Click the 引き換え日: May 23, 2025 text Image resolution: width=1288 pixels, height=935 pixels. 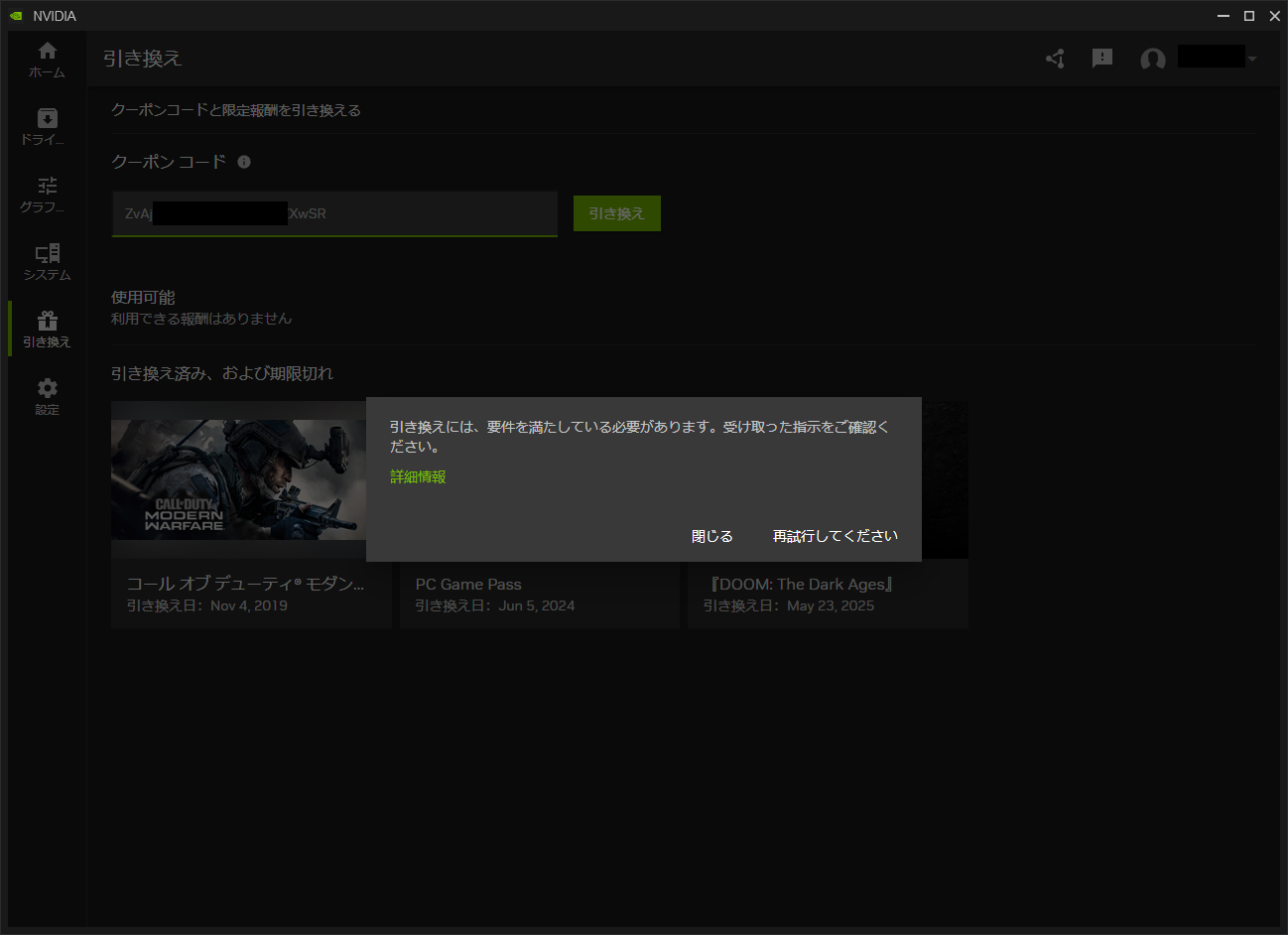[789, 605]
